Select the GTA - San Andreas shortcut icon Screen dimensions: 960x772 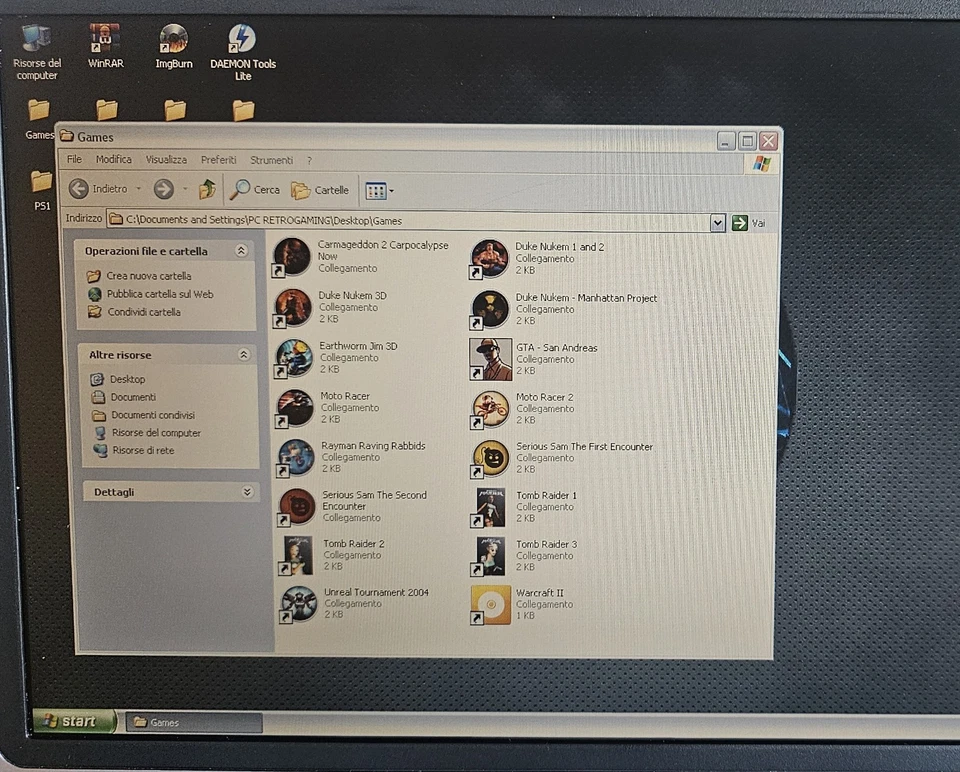[490, 359]
